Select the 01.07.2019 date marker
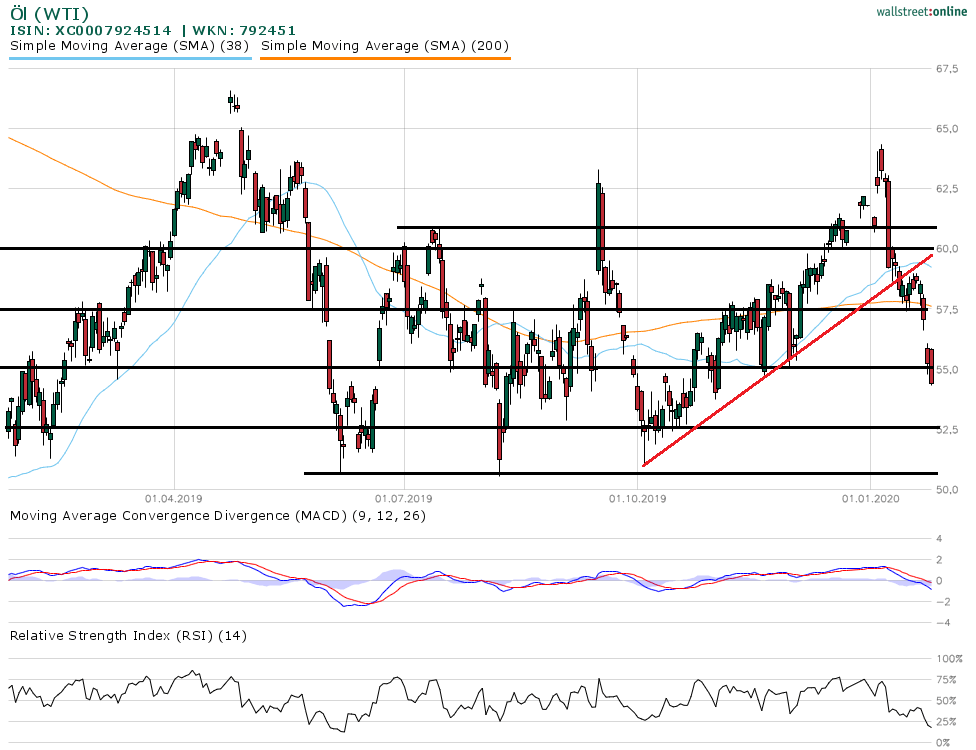The image size is (976, 750). click(404, 496)
